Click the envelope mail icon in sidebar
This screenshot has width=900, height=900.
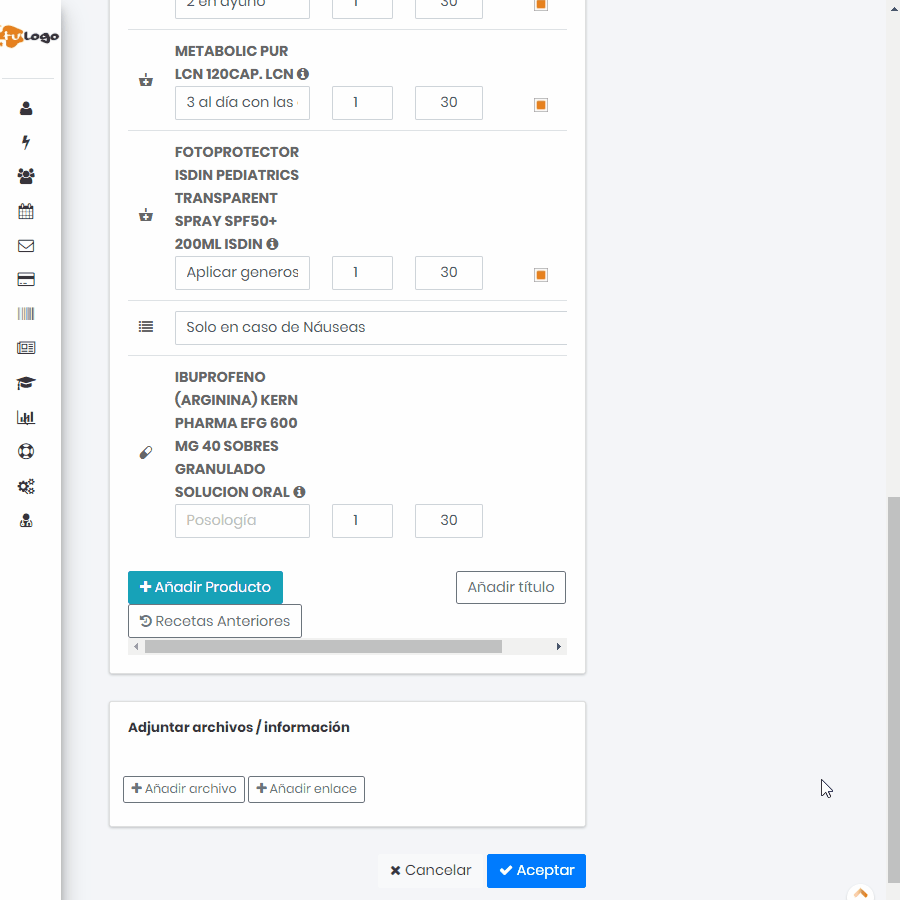(26, 245)
